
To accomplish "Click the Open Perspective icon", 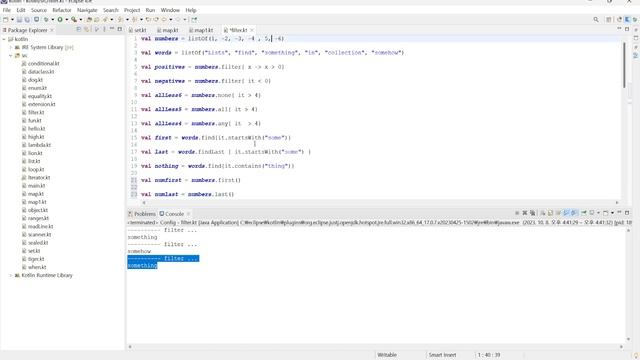I will 609,20.
